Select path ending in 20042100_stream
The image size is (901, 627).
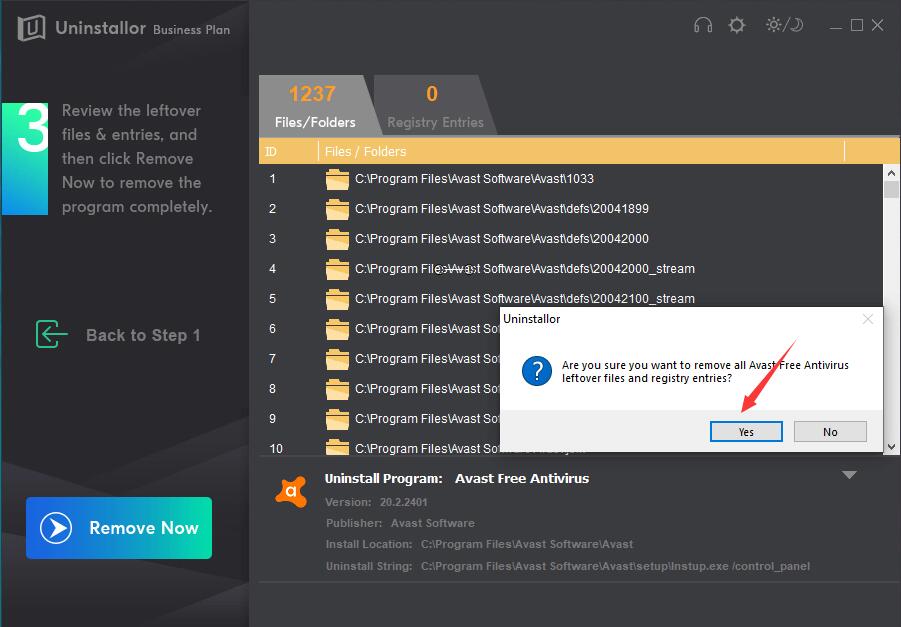tap(525, 298)
